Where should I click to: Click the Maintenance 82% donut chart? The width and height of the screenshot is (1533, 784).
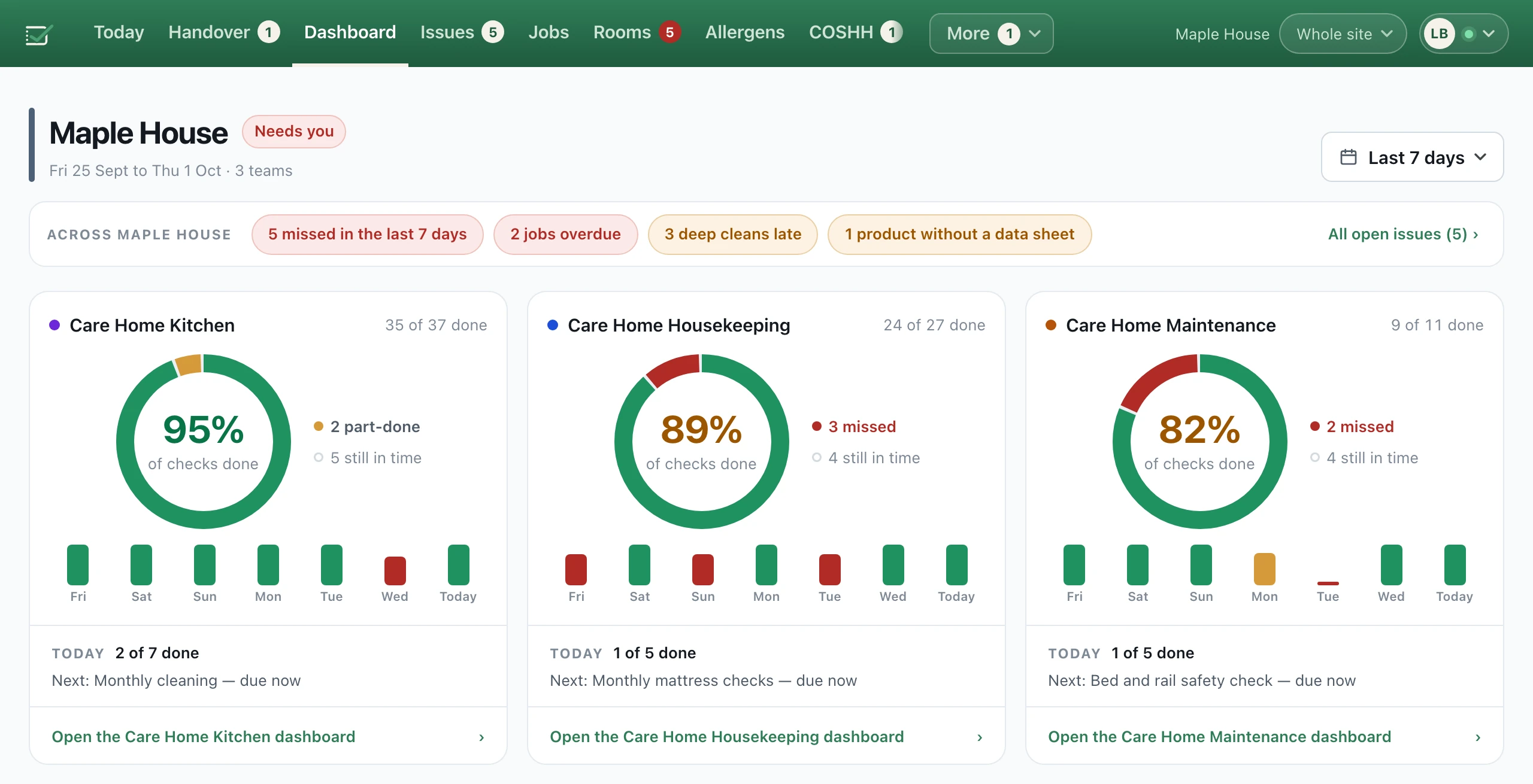[x=1200, y=442]
